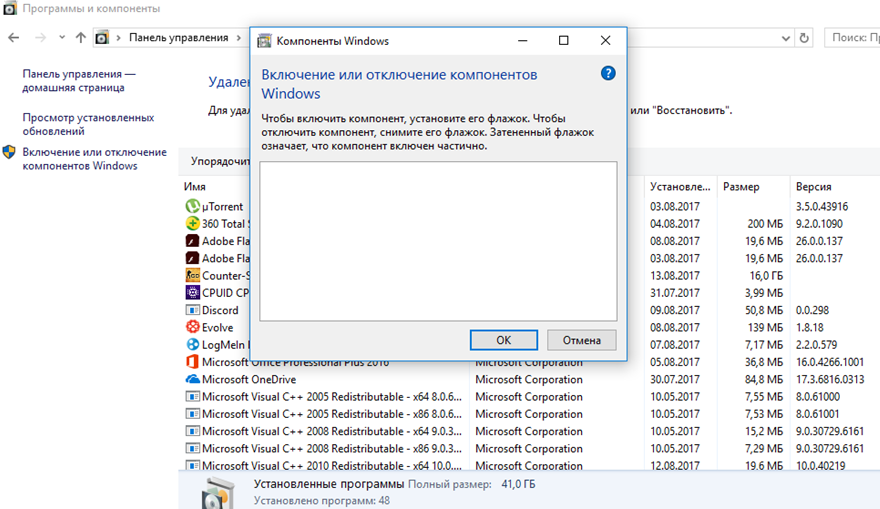Click the control panel icon in address bar
This screenshot has height=509, width=880.
coord(102,38)
